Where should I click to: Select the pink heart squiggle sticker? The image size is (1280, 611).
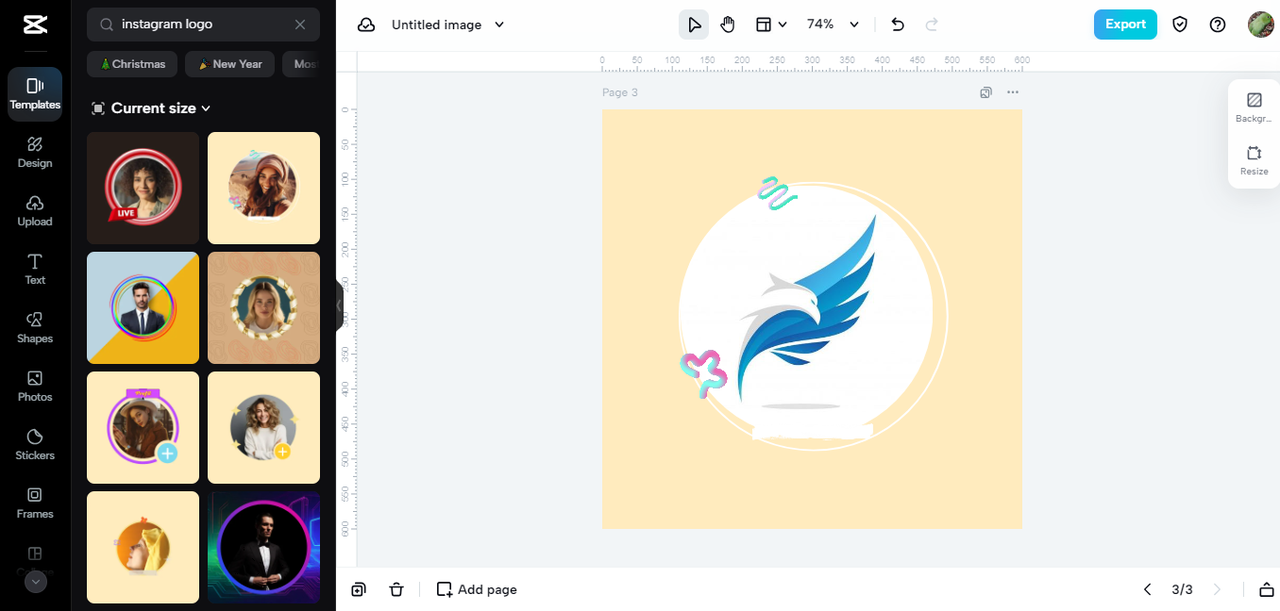(x=703, y=374)
